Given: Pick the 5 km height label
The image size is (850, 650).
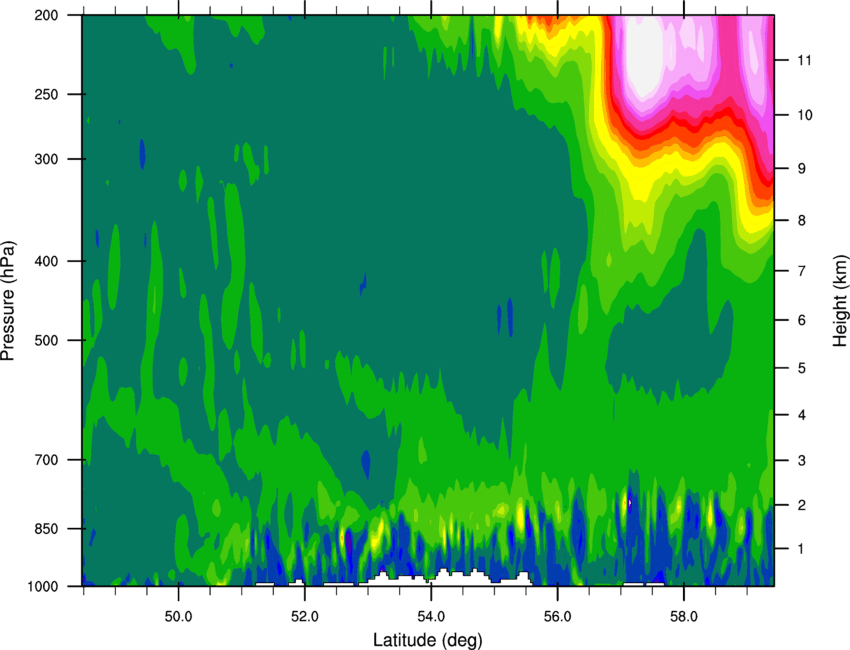Looking at the screenshot, I should 802,368.
